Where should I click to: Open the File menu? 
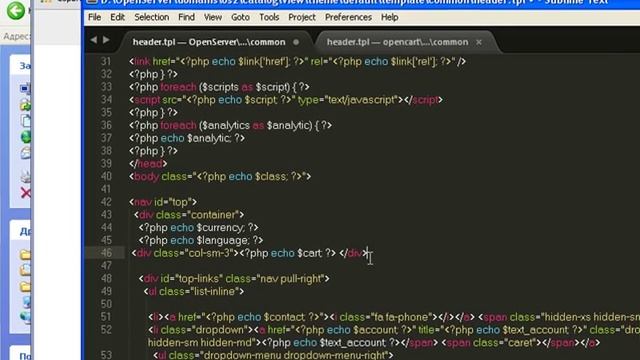coord(94,17)
